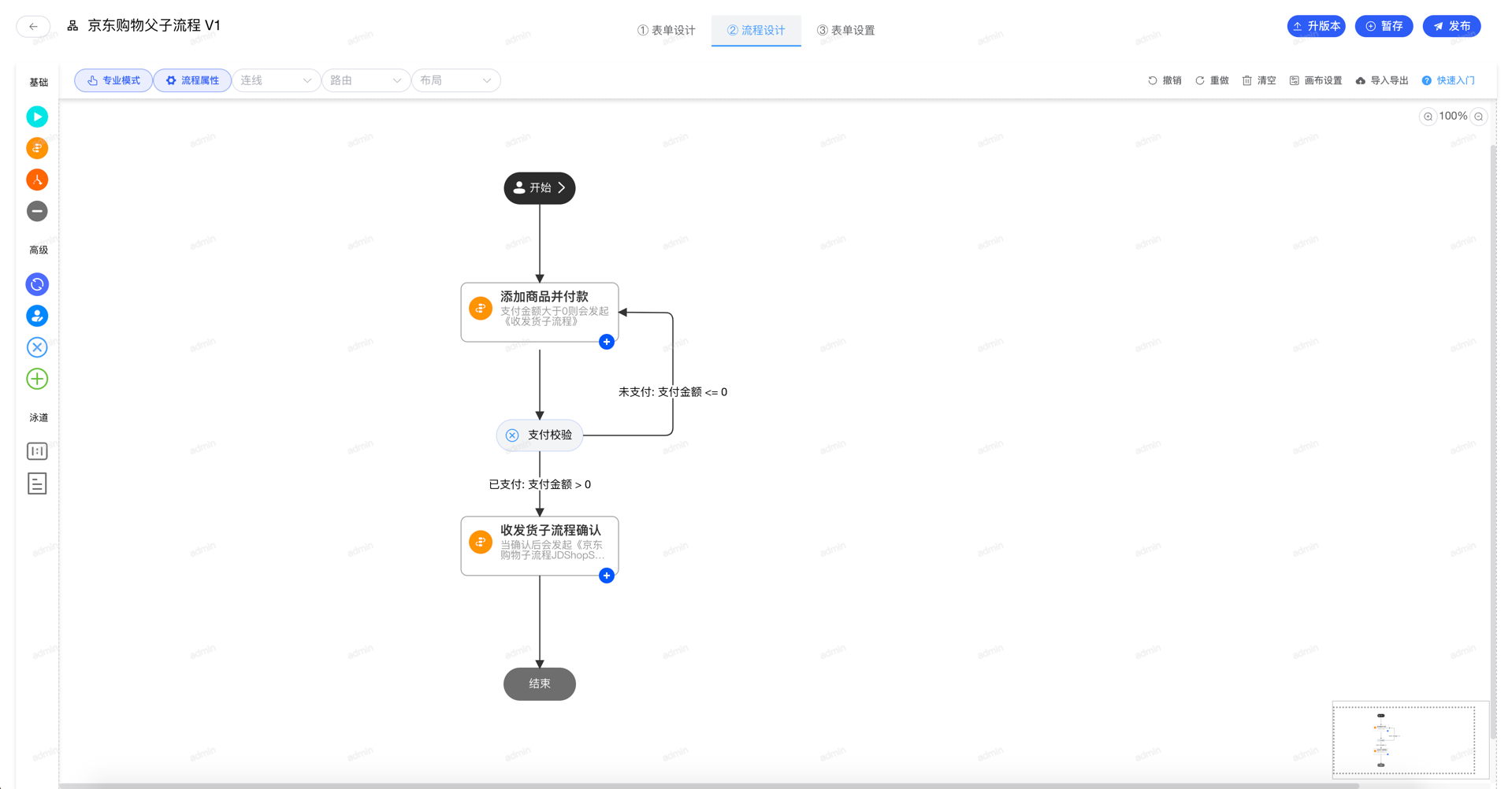Screen dimensions: 1512x789
Task: Choose the vertical swimlane icon
Action: (37, 451)
